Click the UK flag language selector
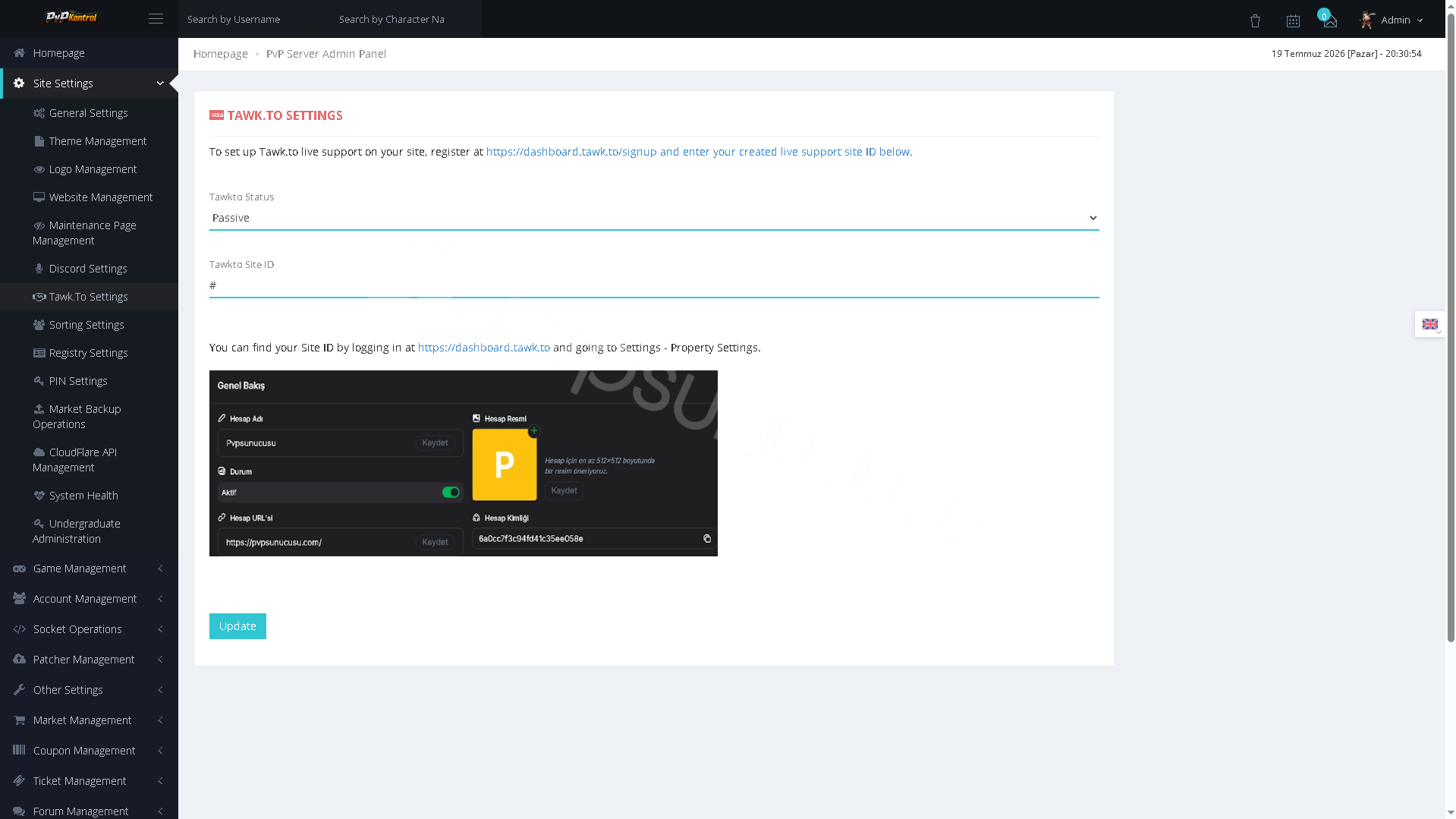The width and height of the screenshot is (1456, 819). 1429,324
